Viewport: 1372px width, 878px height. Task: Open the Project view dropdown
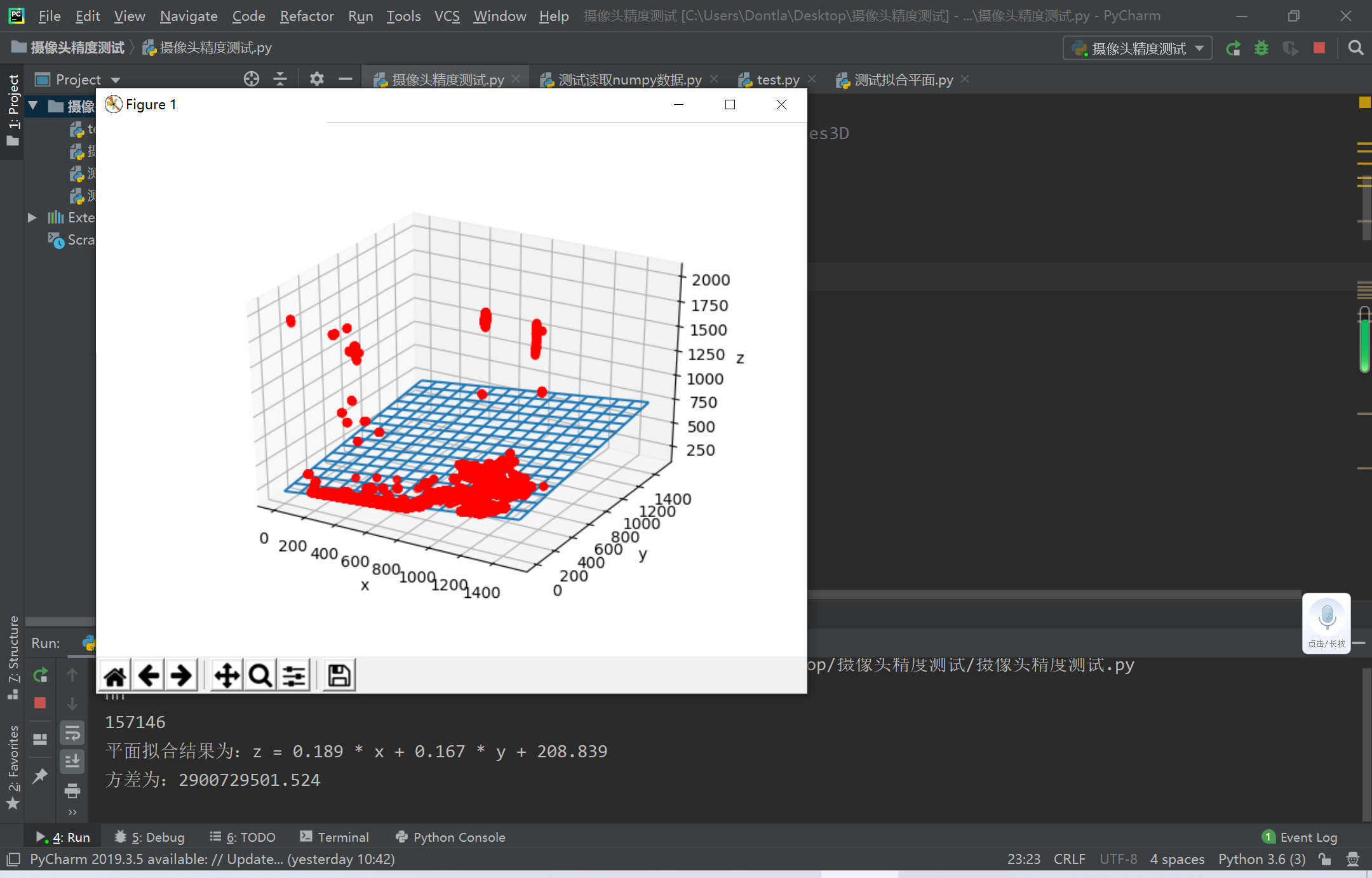(x=116, y=79)
